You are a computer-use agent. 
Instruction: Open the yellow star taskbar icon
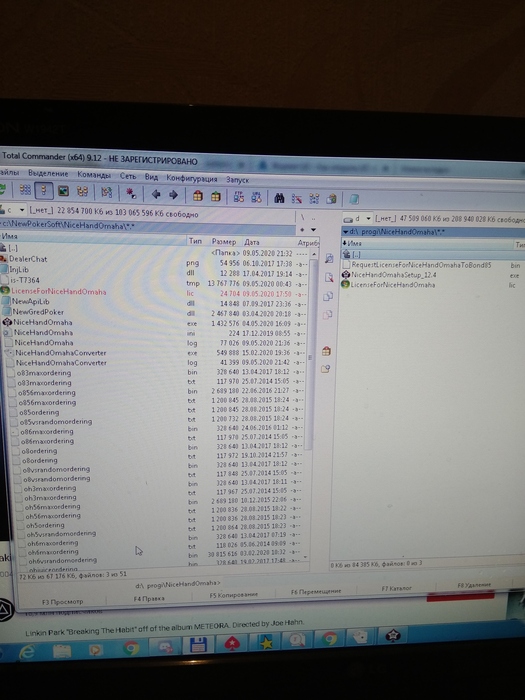coord(267,642)
